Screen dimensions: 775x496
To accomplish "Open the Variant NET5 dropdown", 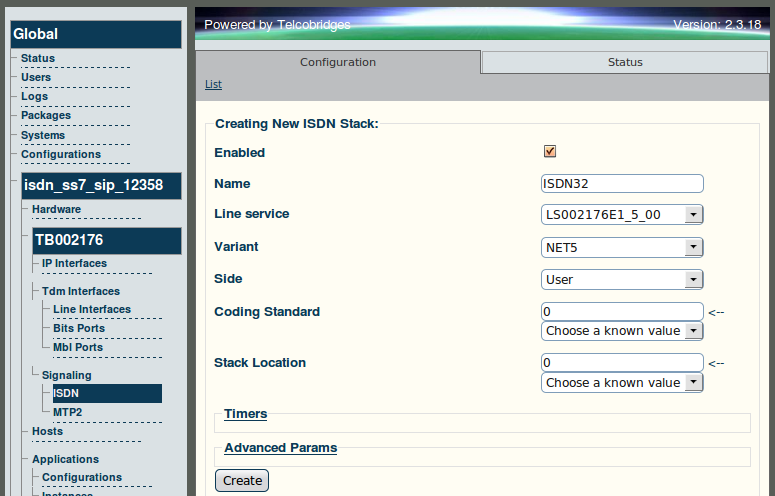I will click(x=622, y=247).
